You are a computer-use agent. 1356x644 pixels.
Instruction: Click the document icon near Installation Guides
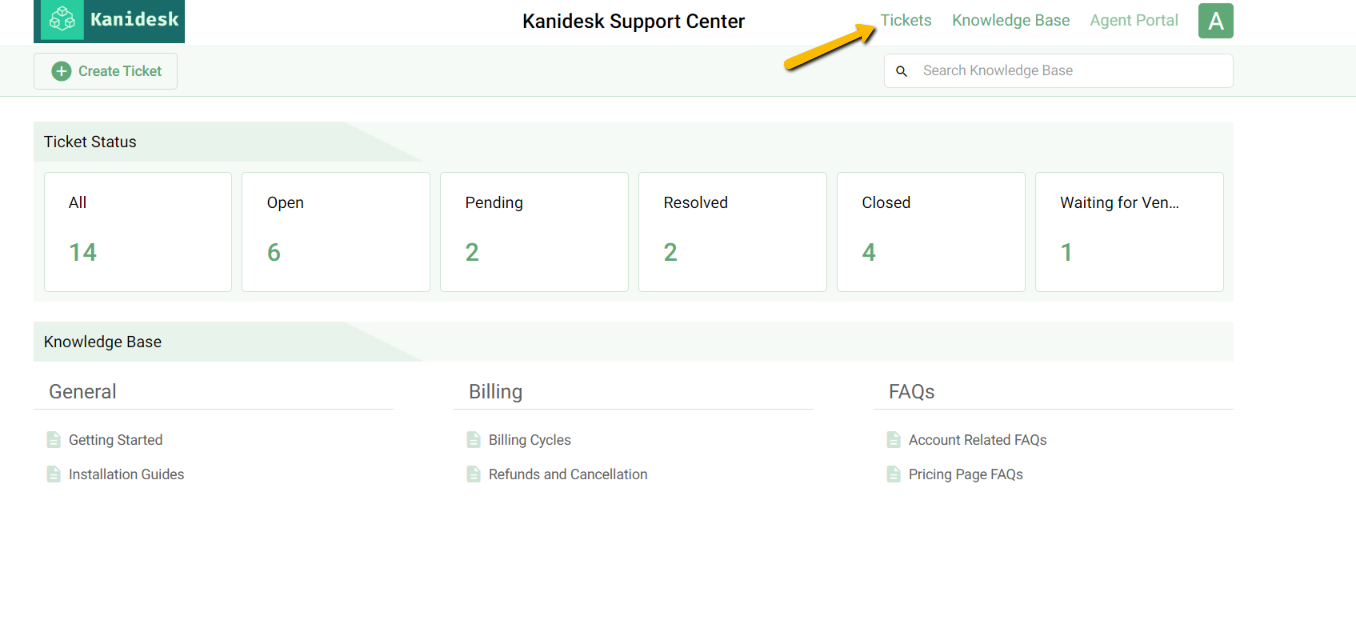click(x=53, y=474)
